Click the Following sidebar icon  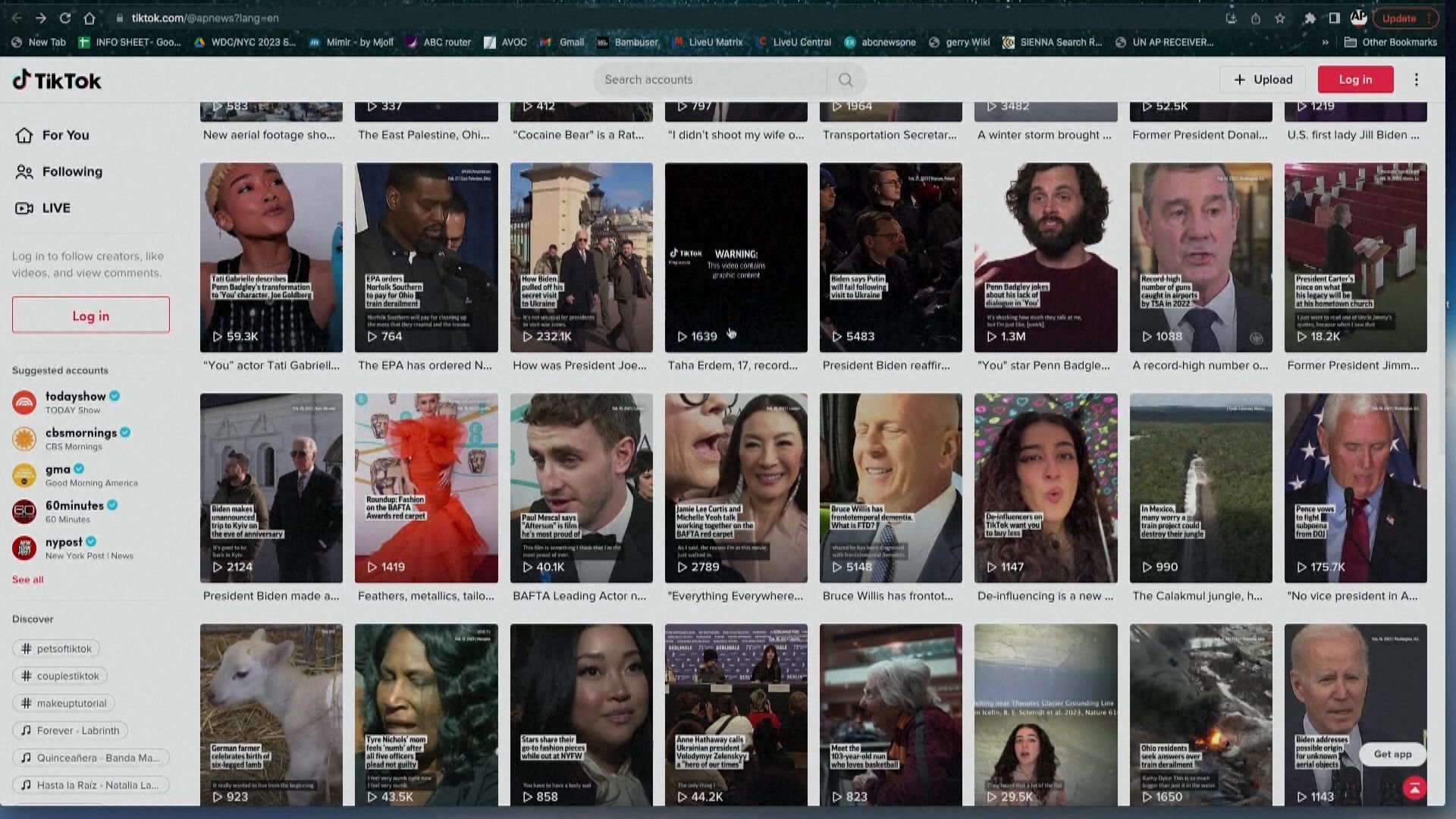23,171
